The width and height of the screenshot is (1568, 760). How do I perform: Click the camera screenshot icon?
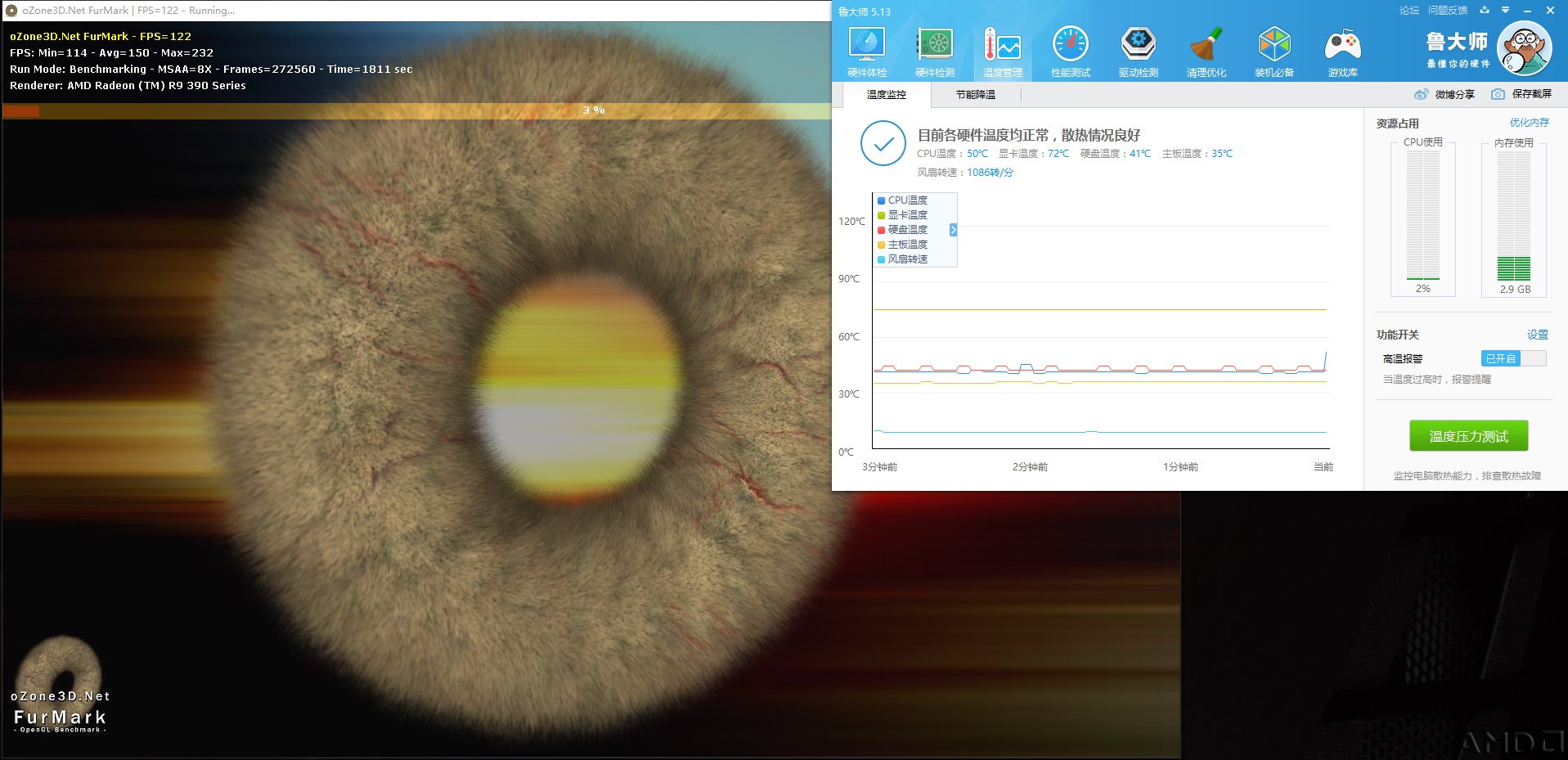tap(1498, 94)
